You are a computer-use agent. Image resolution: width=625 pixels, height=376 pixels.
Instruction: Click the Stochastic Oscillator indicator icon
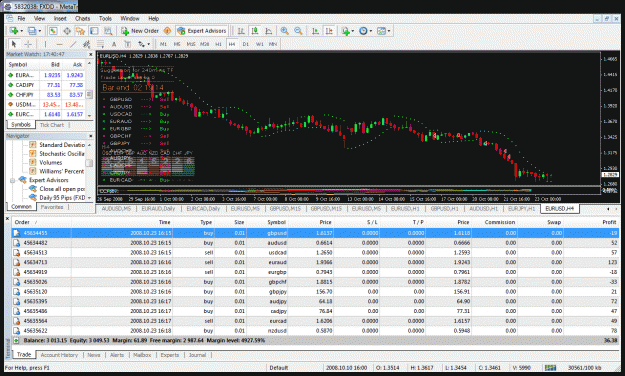[x=33, y=154]
